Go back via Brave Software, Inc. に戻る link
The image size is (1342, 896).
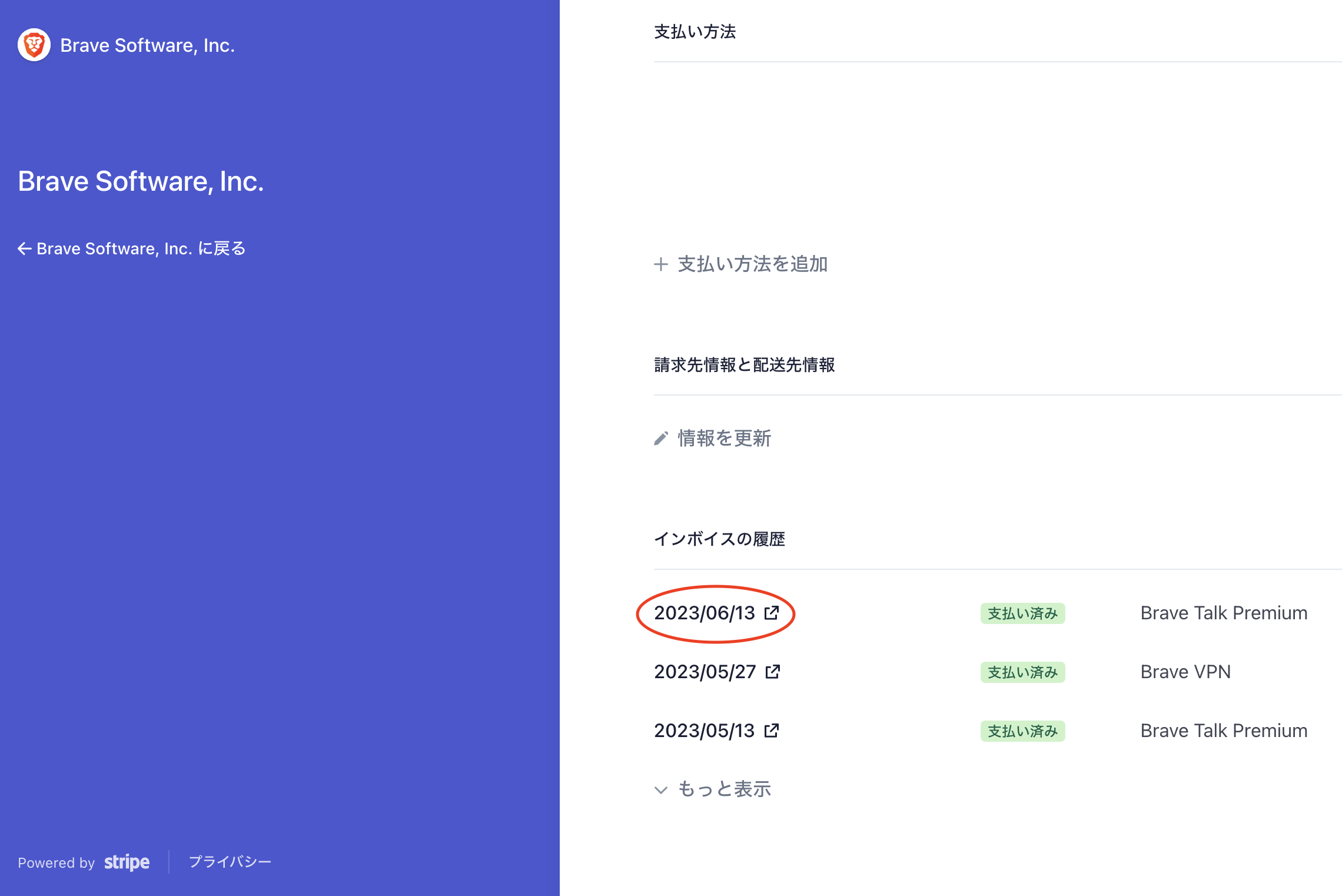click(x=132, y=248)
